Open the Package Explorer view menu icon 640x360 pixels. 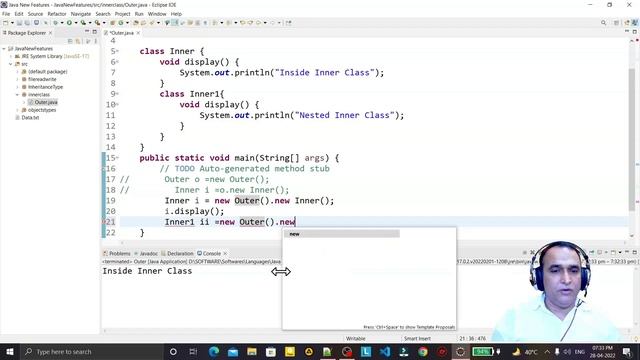coord(96,41)
